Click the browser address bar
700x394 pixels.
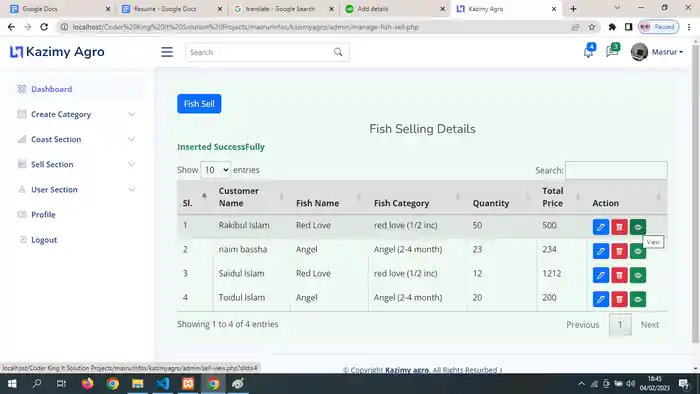click(x=312, y=27)
